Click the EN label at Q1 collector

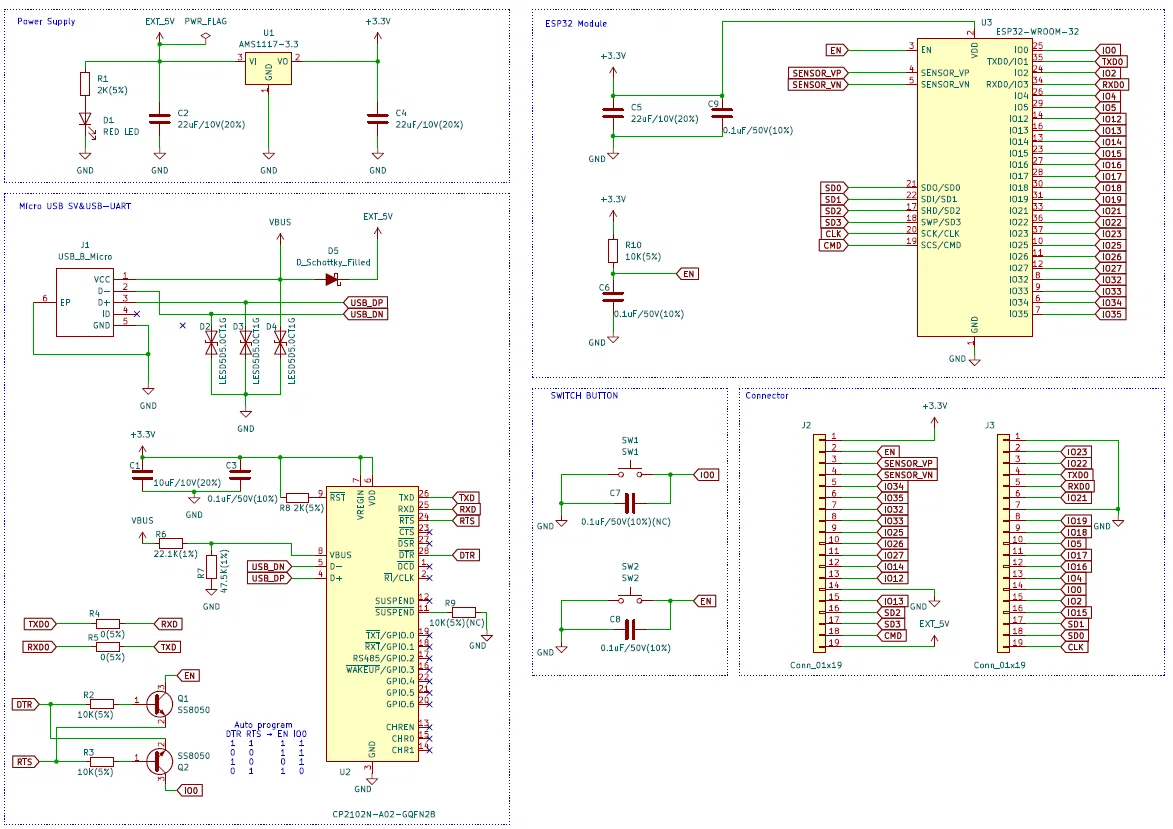(x=189, y=676)
